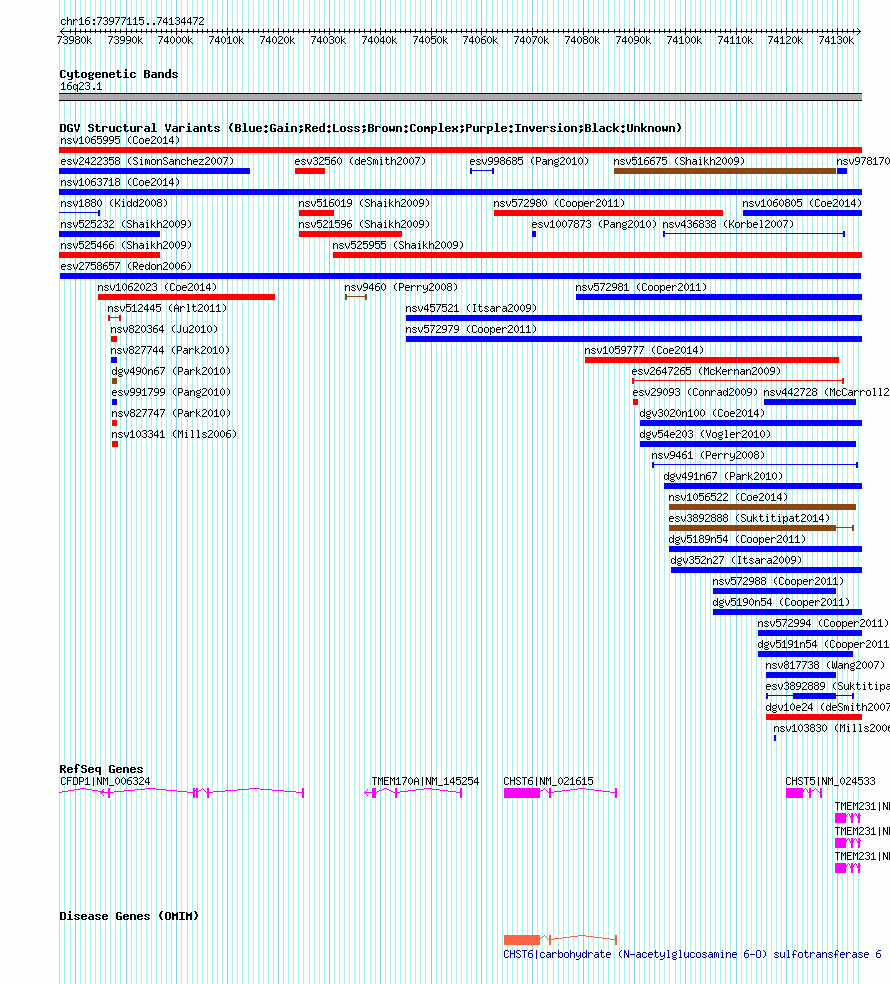Screen dimensions: 890x984
Task: Click the nsv572980 (Cooper2011) red loss bar
Action: (608, 213)
